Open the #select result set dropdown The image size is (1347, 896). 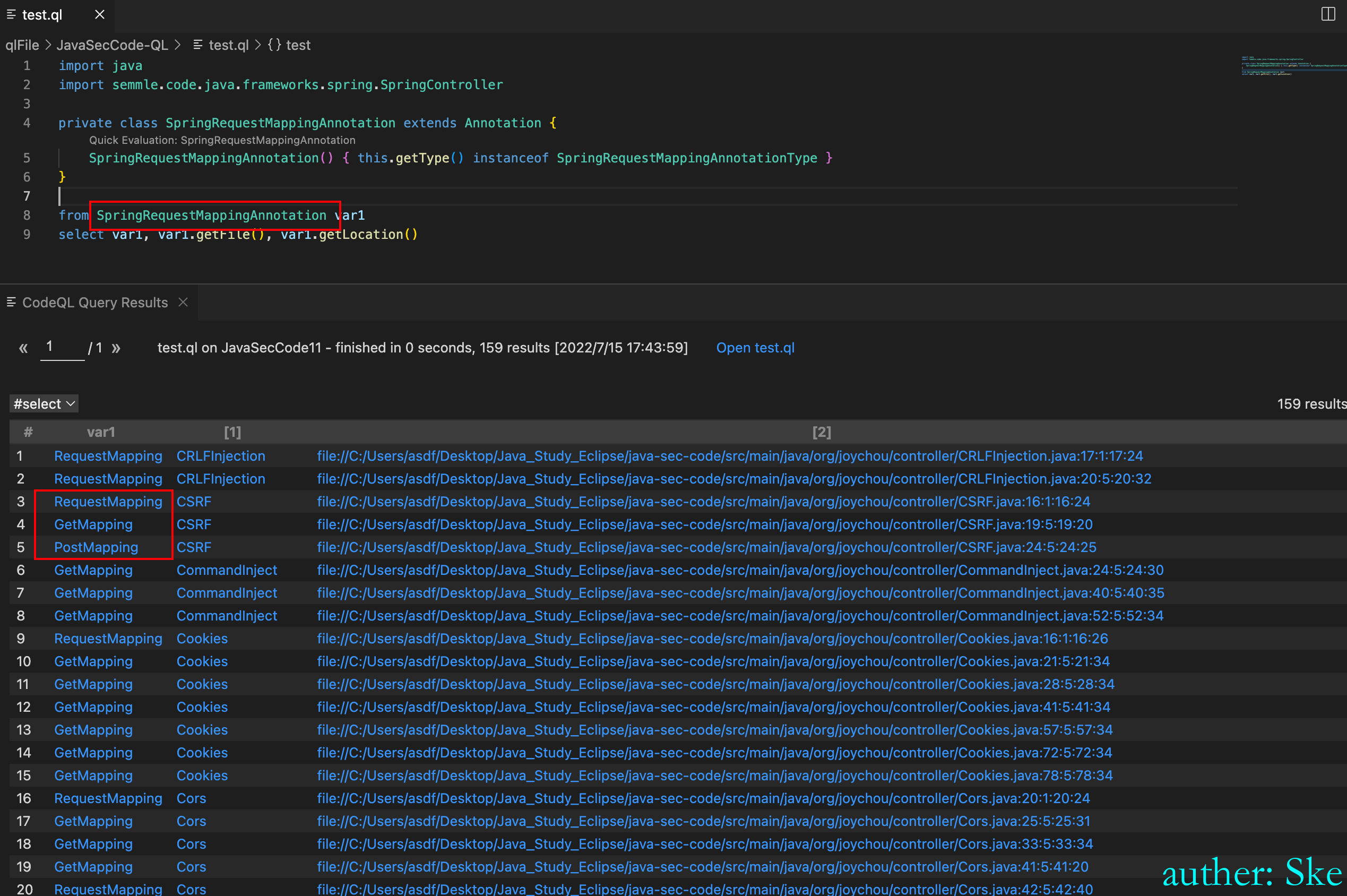[x=44, y=403]
